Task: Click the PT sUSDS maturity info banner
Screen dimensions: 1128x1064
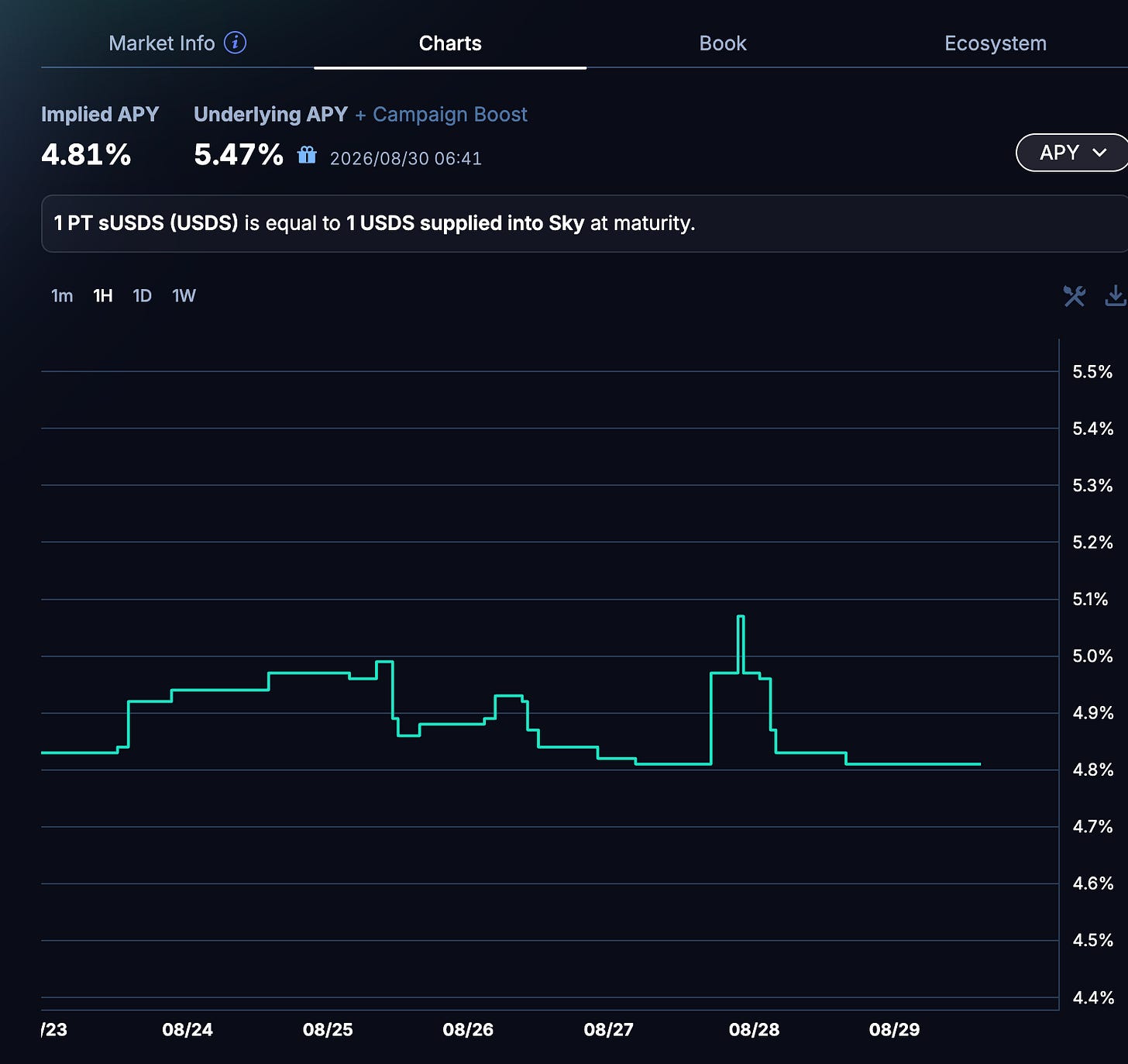Action: pos(584,224)
